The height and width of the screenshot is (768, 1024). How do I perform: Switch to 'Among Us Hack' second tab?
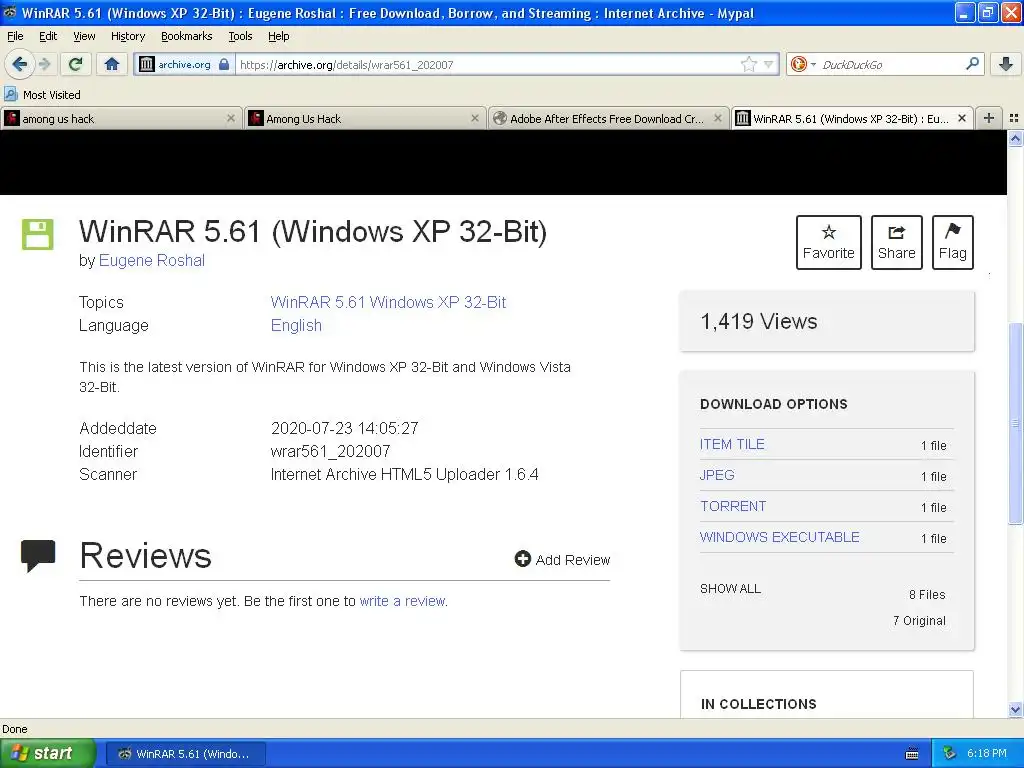point(365,118)
